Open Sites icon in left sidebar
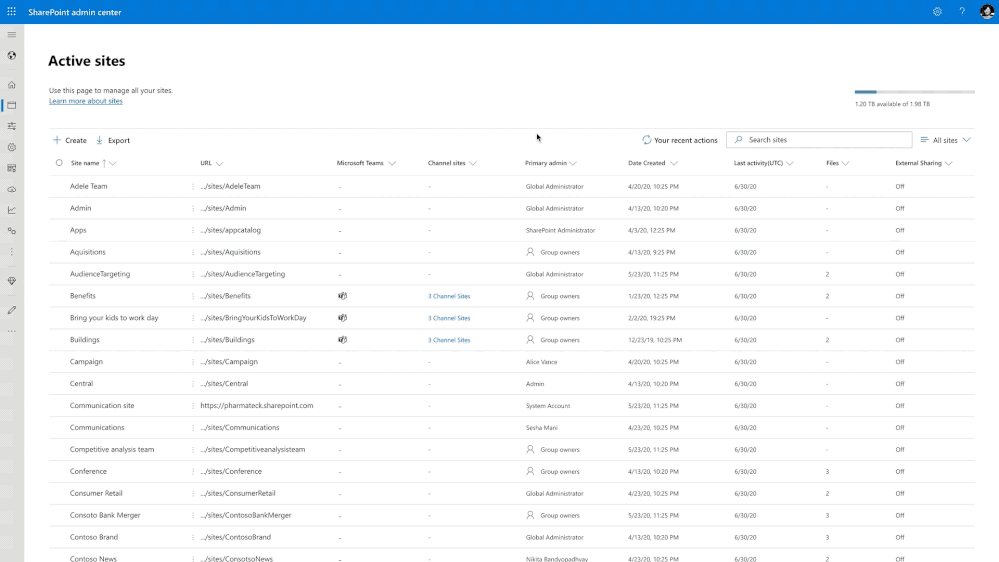This screenshot has width=999, height=562. (11, 105)
